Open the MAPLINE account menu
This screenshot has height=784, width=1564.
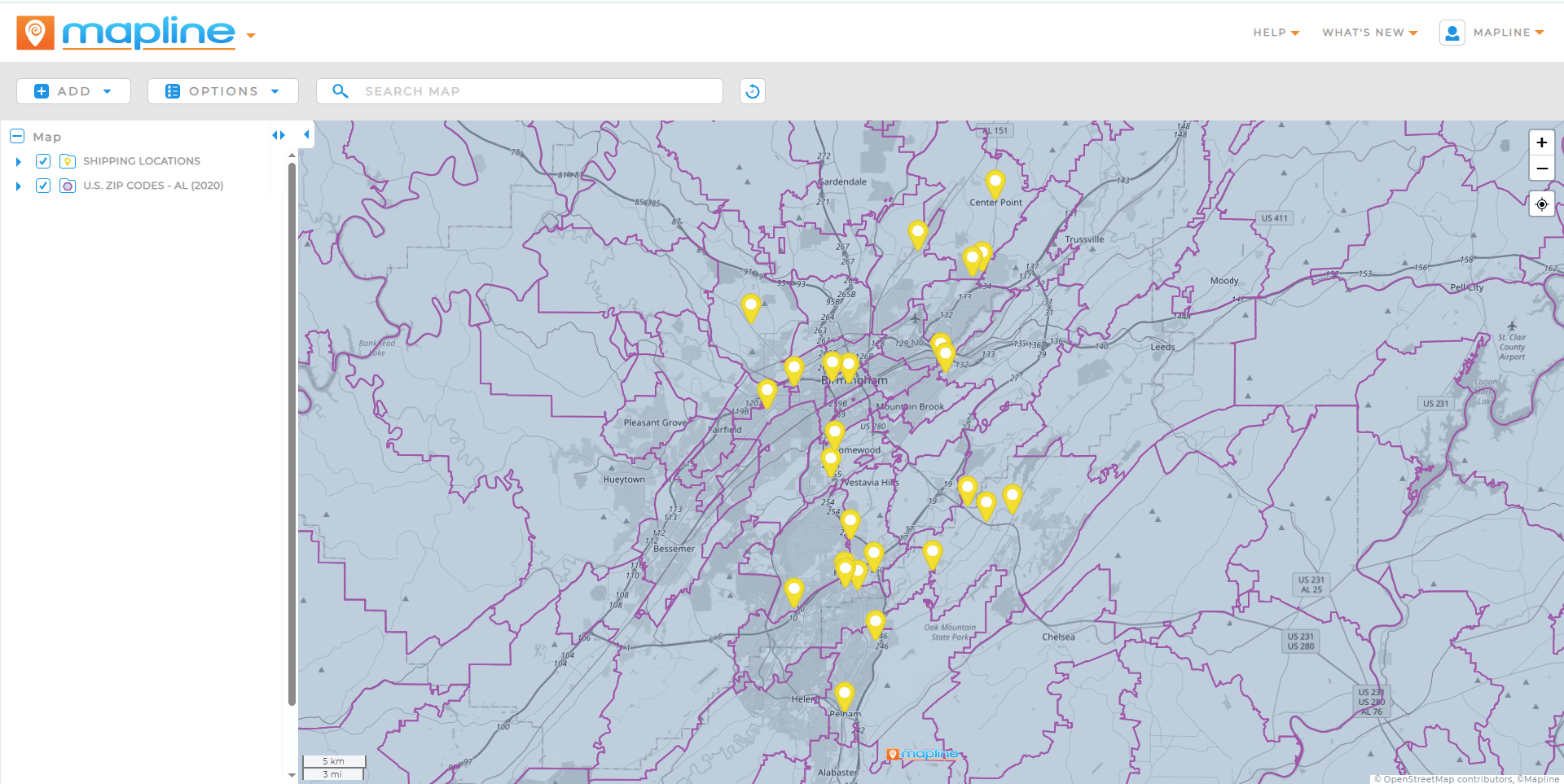[x=1509, y=33]
